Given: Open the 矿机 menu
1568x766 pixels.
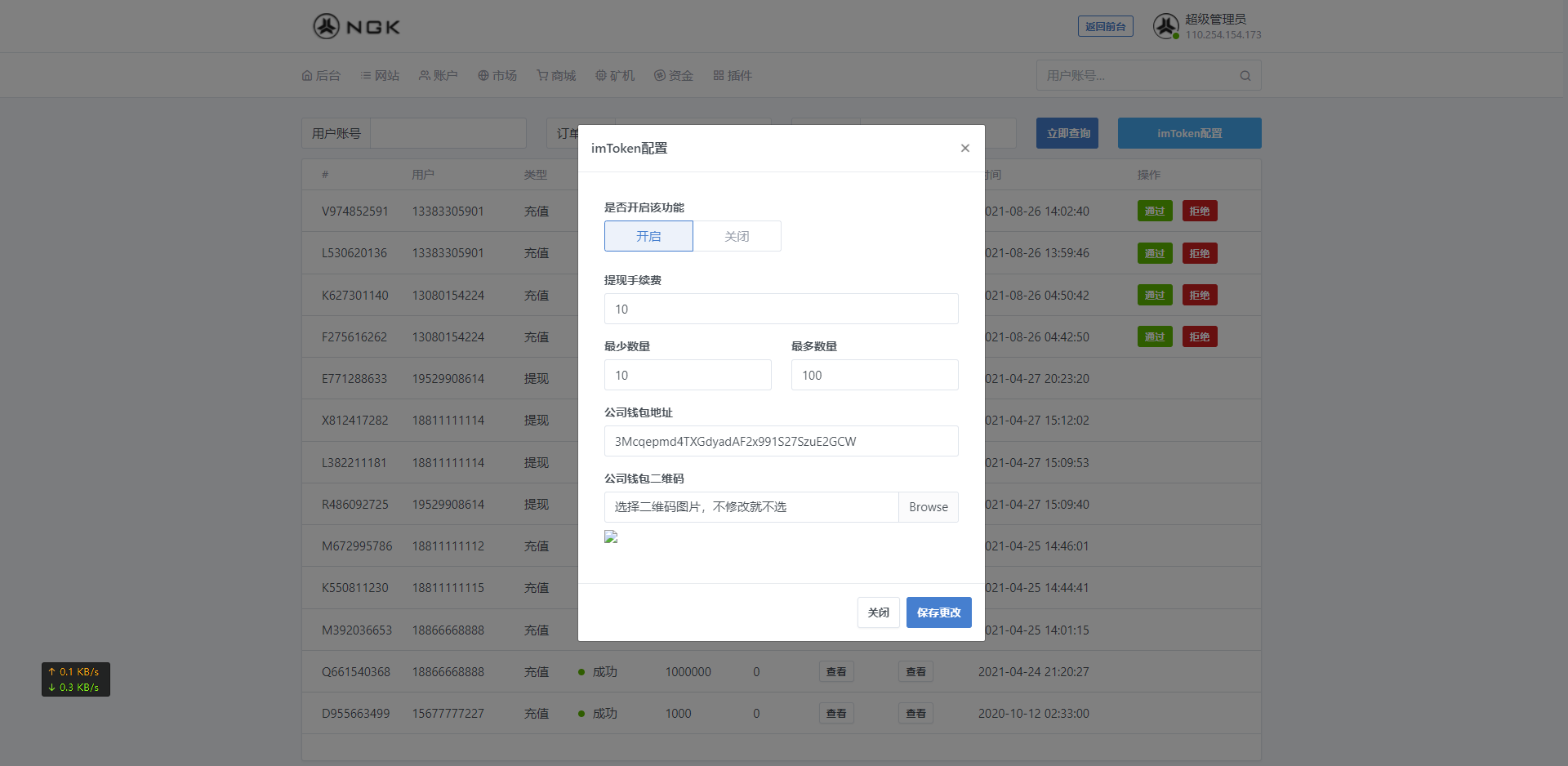Looking at the screenshot, I should [x=615, y=75].
